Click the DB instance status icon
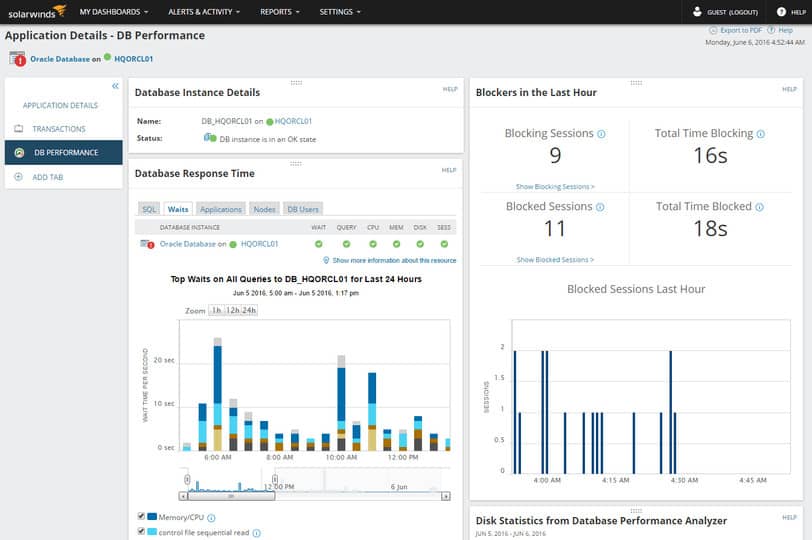 [210, 138]
